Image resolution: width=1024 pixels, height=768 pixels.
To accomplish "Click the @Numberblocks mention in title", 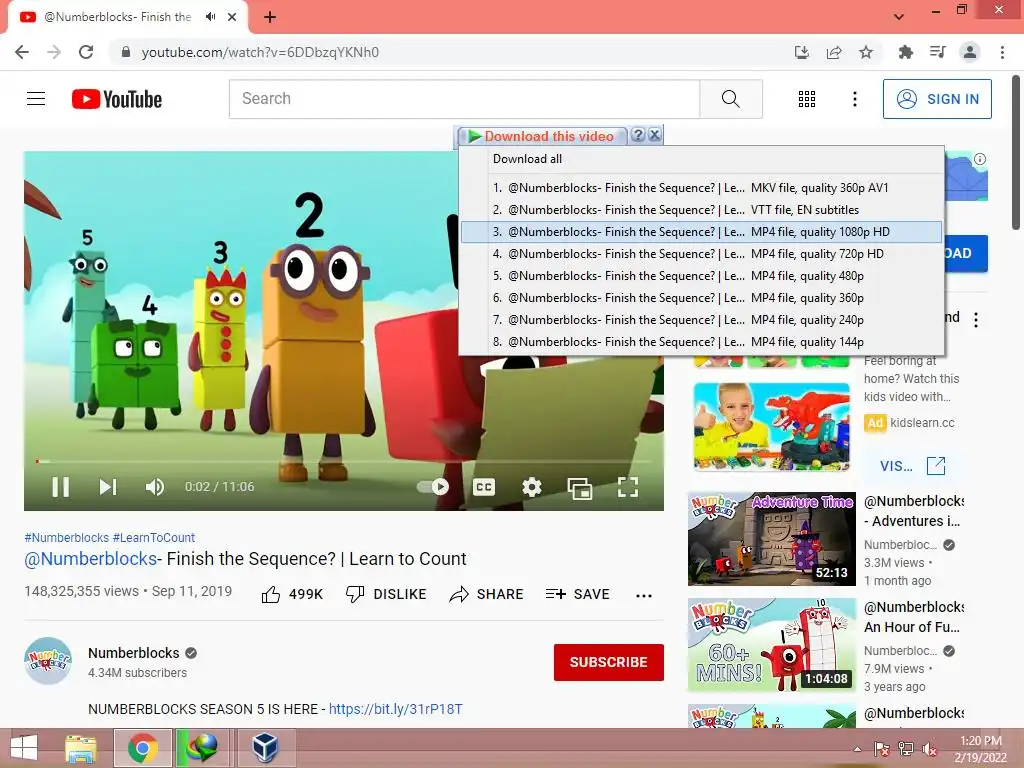I will (x=91, y=559).
